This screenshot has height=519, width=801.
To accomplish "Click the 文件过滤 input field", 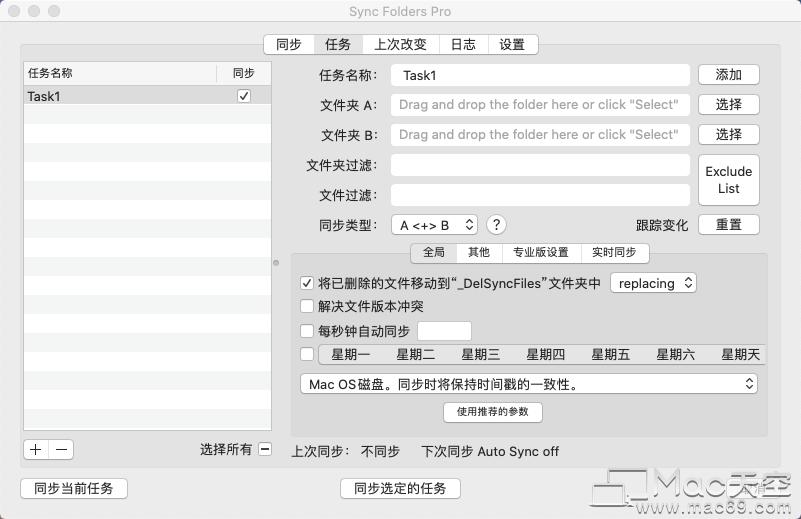I will (x=540, y=195).
